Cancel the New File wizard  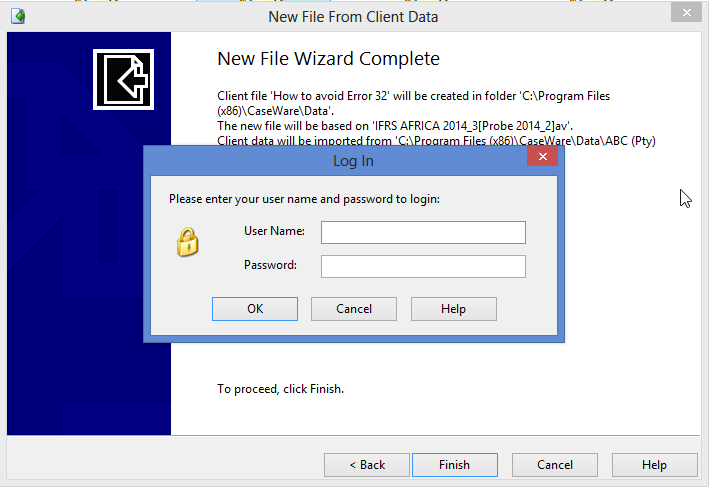[555, 465]
